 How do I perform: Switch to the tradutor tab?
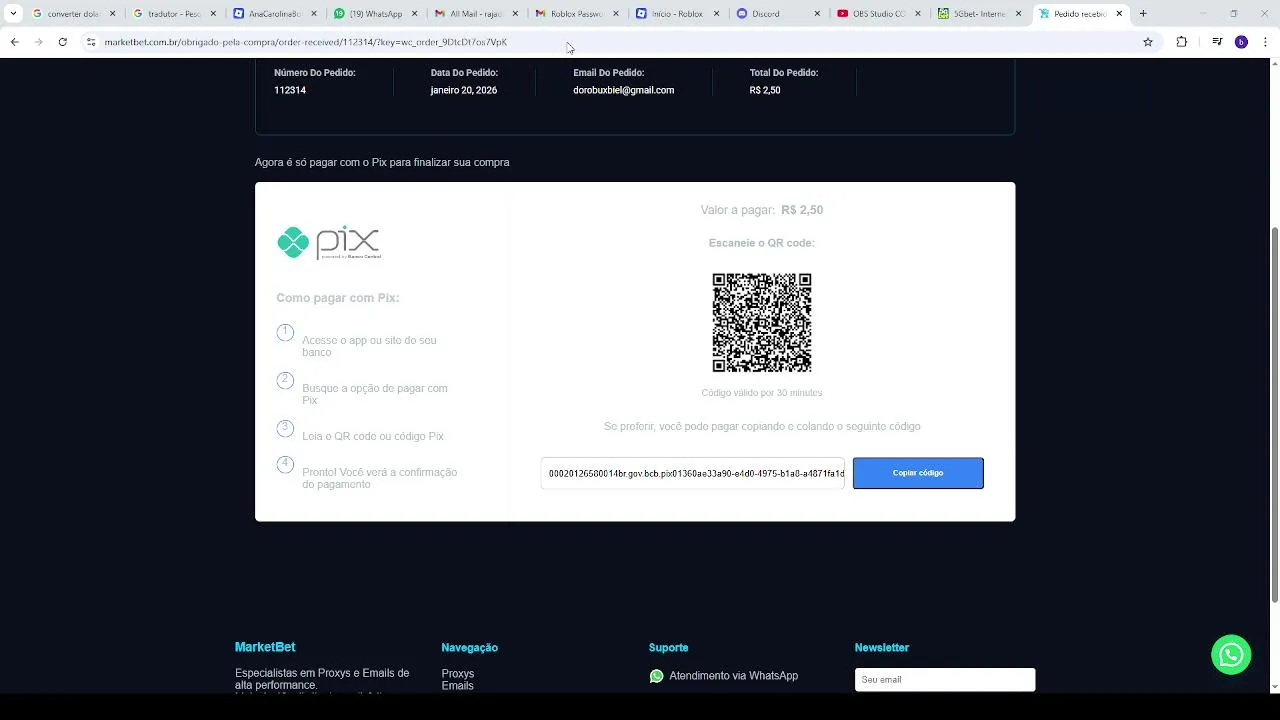(x=175, y=14)
